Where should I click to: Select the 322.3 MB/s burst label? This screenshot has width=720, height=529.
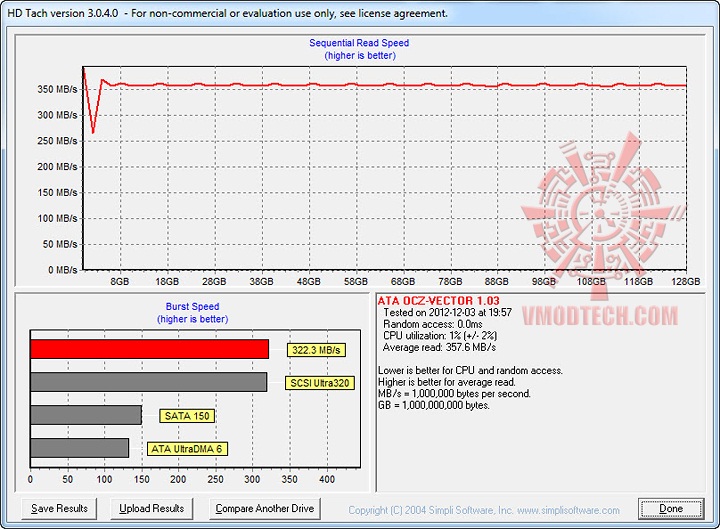pyautogui.click(x=316, y=350)
